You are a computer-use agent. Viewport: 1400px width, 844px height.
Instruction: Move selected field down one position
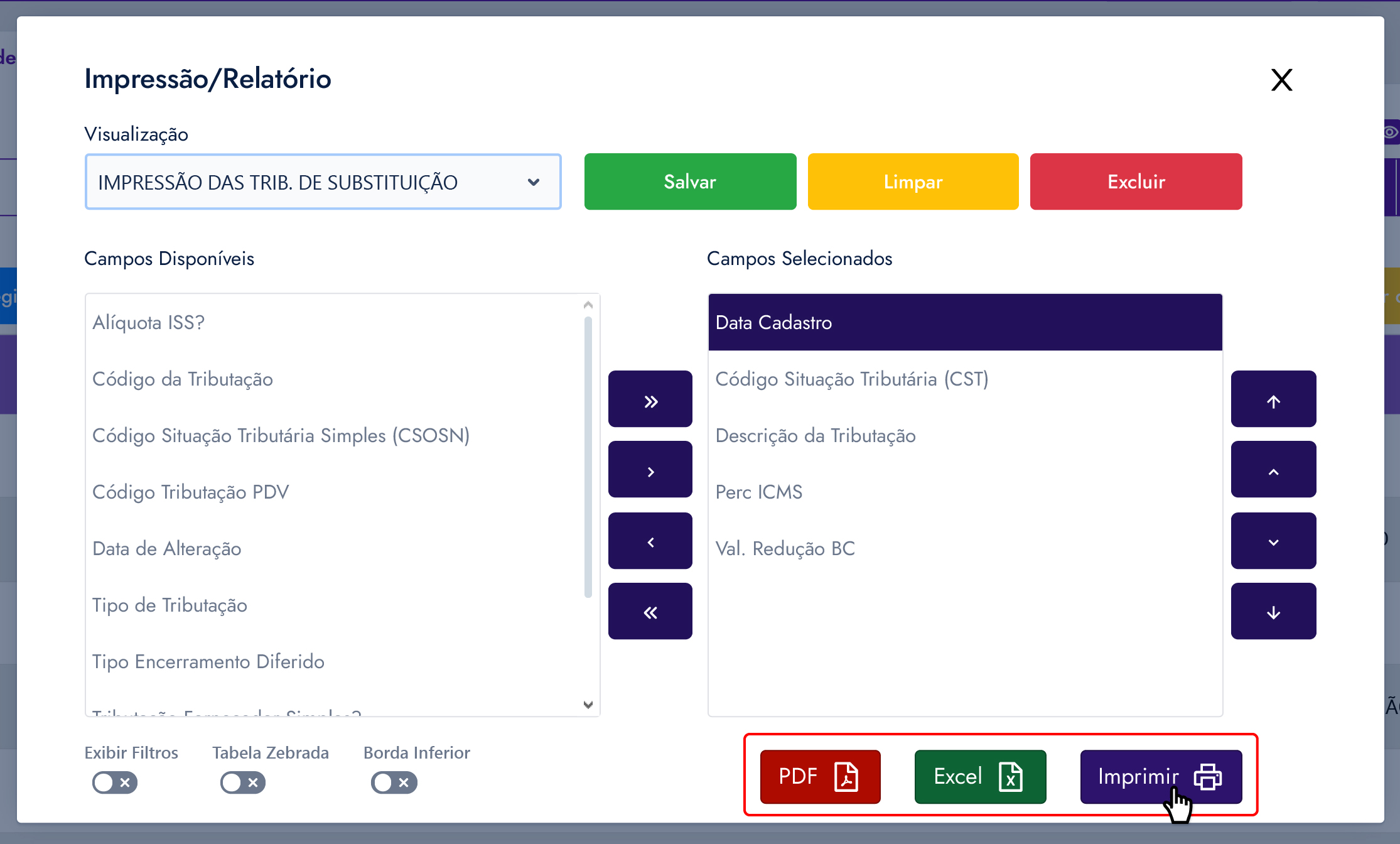(1273, 541)
